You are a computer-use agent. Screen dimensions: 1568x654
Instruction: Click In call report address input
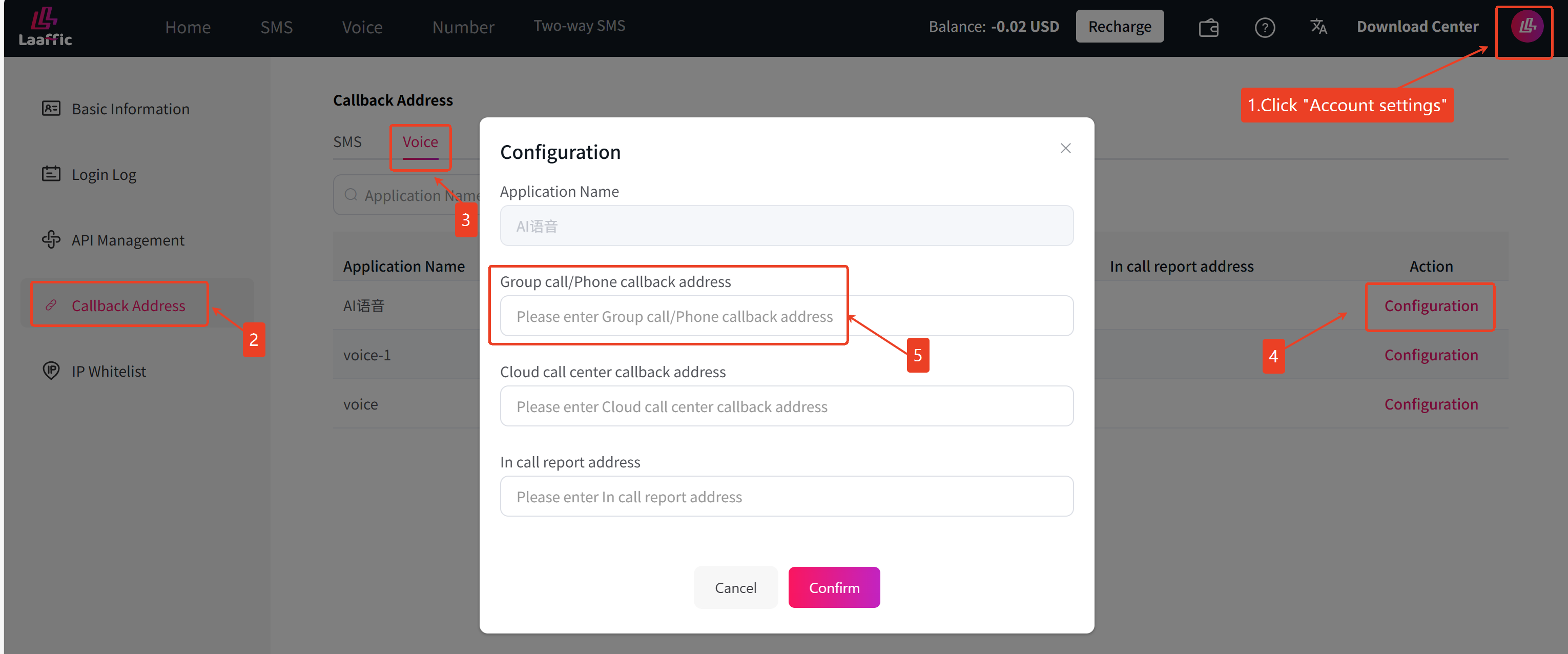[787, 497]
